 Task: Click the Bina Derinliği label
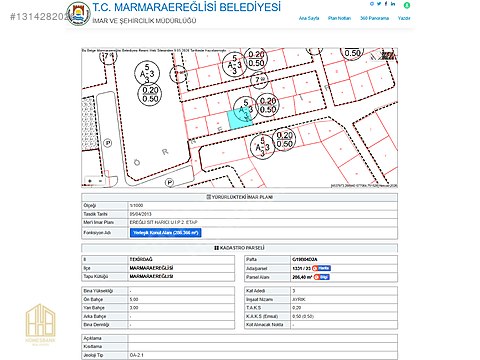[x=96, y=325]
